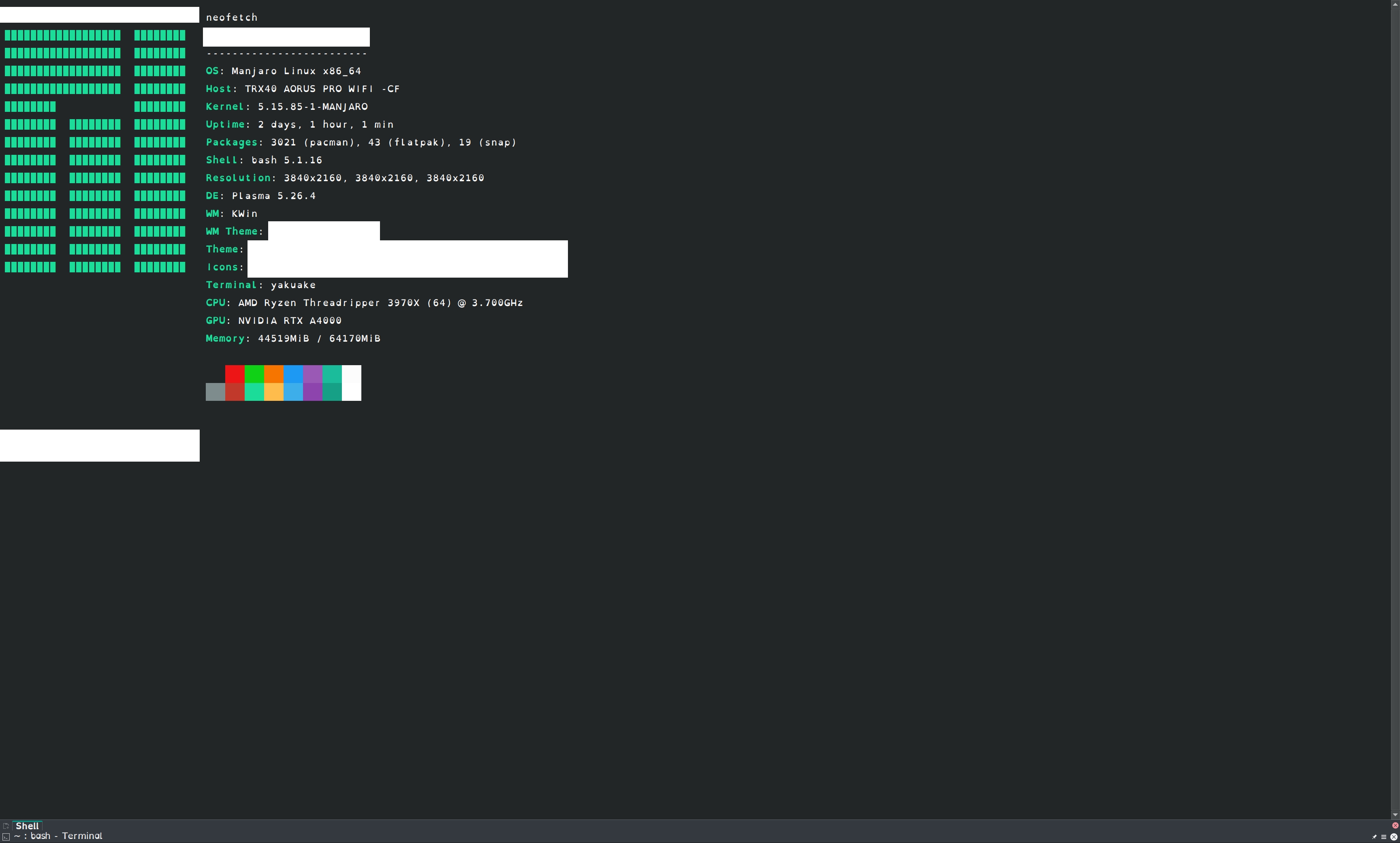The height and width of the screenshot is (843, 1400).
Task: Click the scrollbar down arrow
Action: (x=1396, y=815)
